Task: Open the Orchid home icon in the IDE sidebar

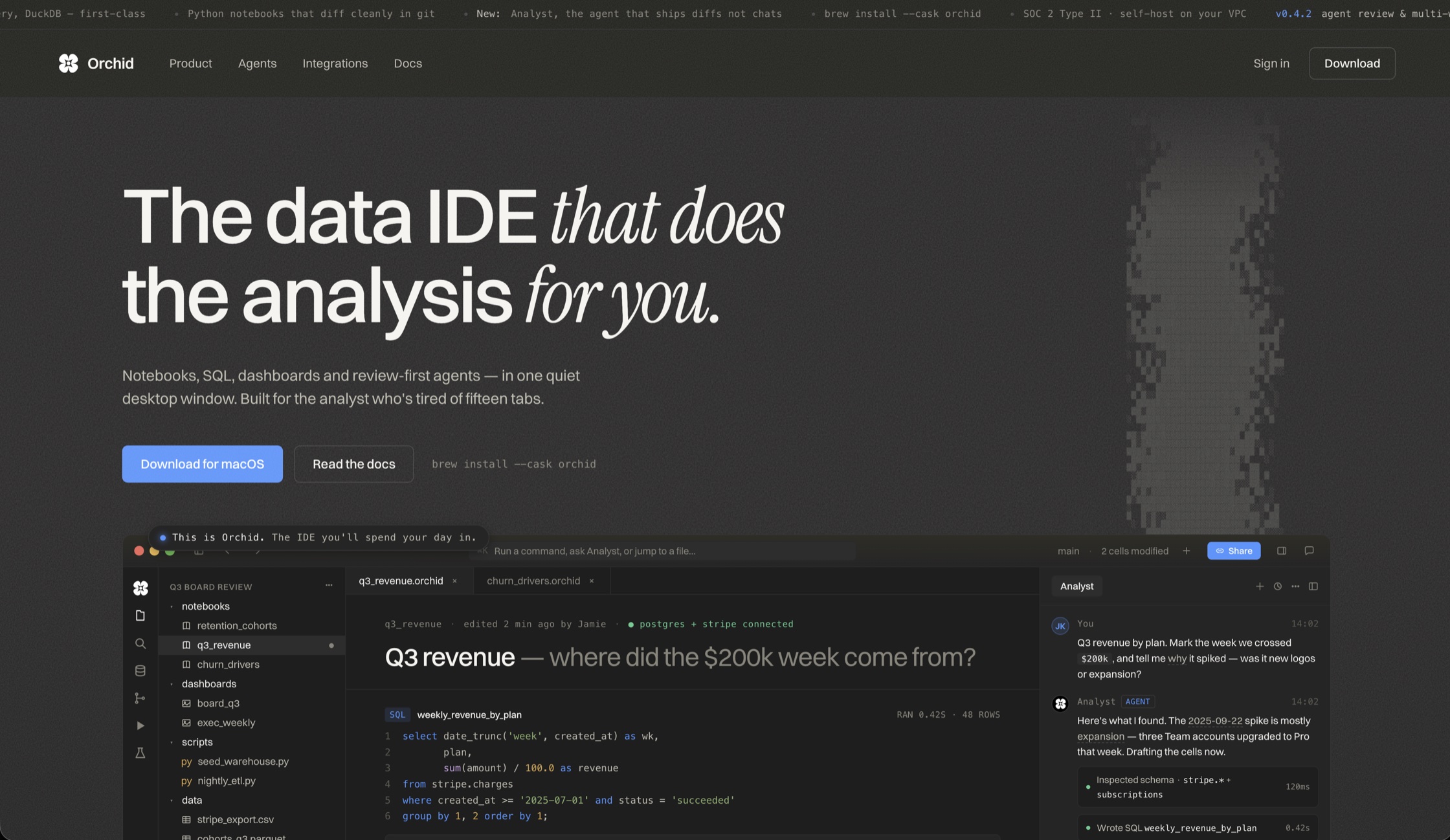Action: point(140,588)
